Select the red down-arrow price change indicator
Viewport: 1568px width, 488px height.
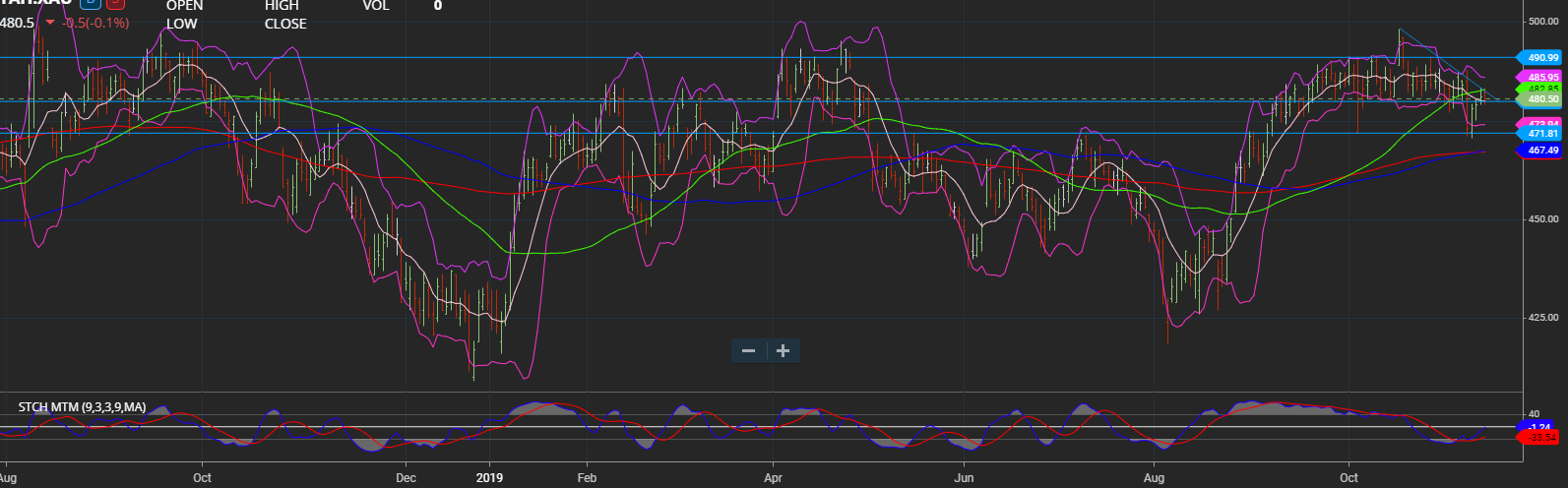click(50, 22)
